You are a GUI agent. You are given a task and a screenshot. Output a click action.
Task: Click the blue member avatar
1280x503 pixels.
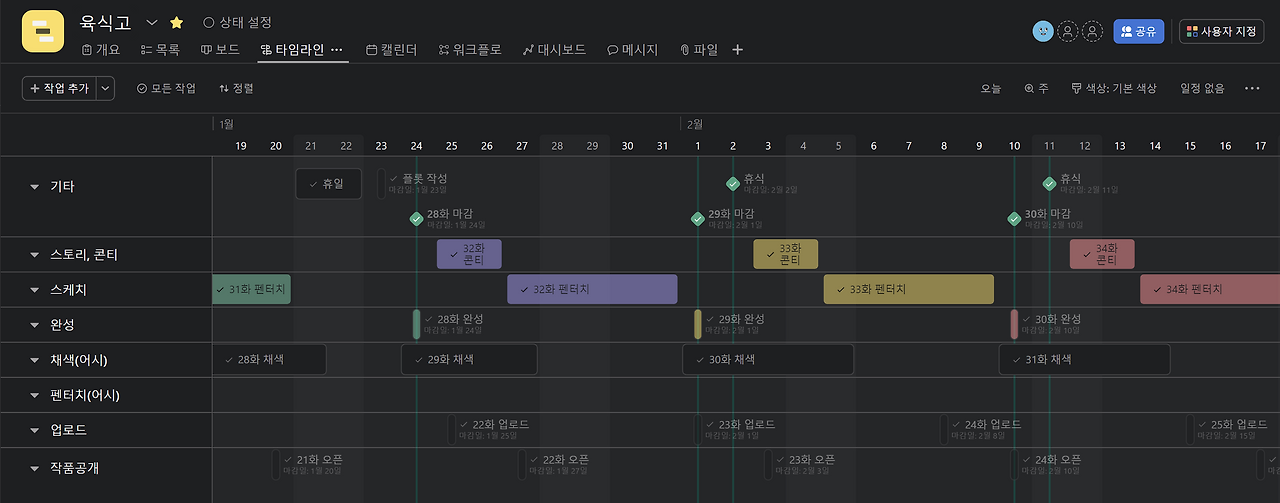coord(1043,31)
